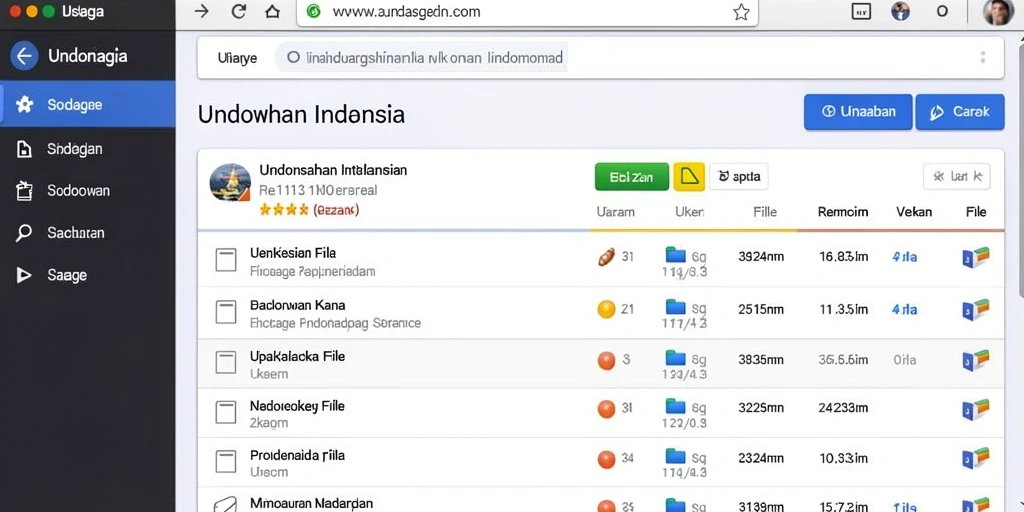The height and width of the screenshot is (512, 1024).
Task: Sort by Fille column
Action: click(765, 212)
